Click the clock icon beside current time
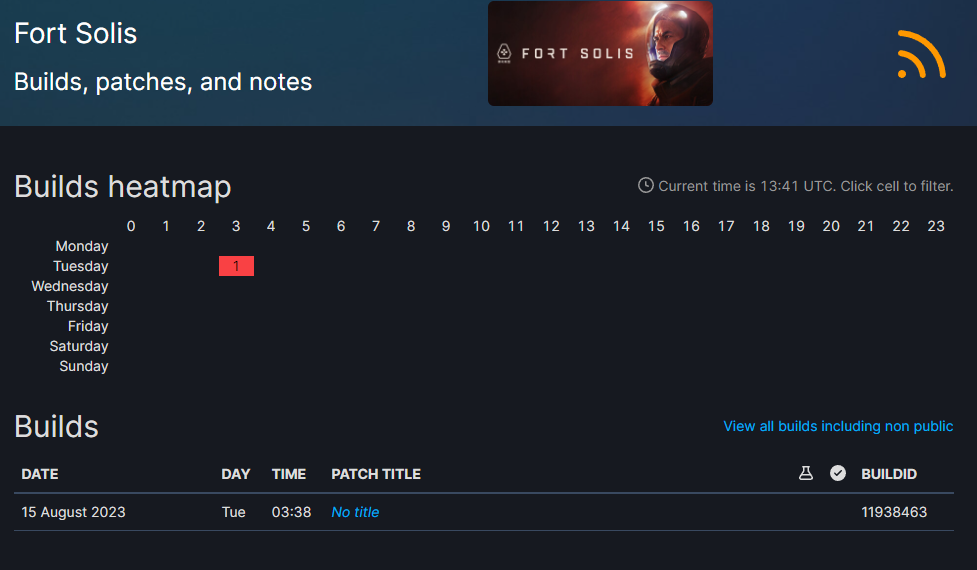Screen dimensions: 977x570 click(x=646, y=185)
